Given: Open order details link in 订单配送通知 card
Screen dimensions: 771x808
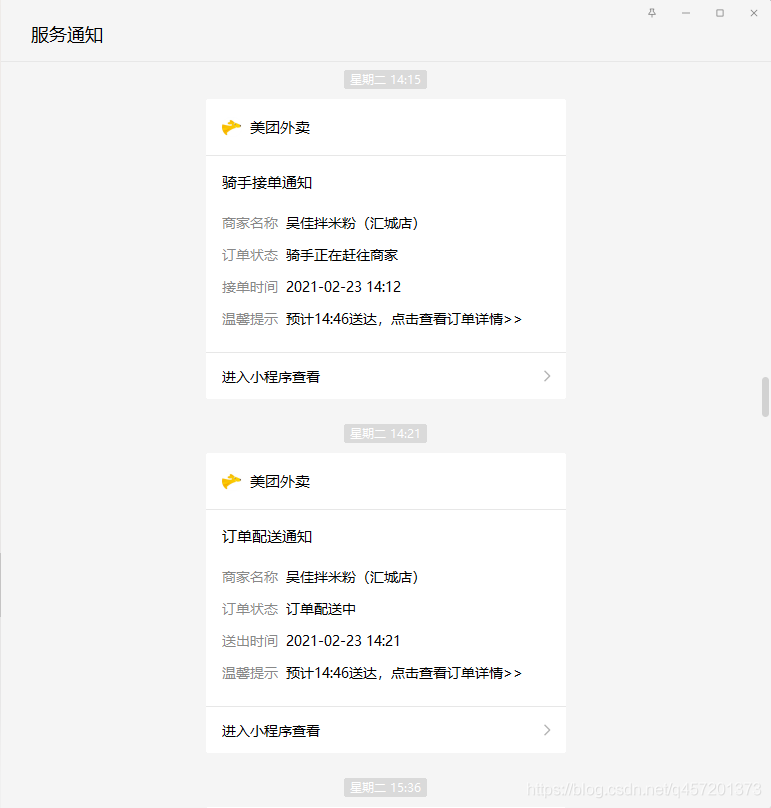Looking at the screenshot, I should [456, 674].
